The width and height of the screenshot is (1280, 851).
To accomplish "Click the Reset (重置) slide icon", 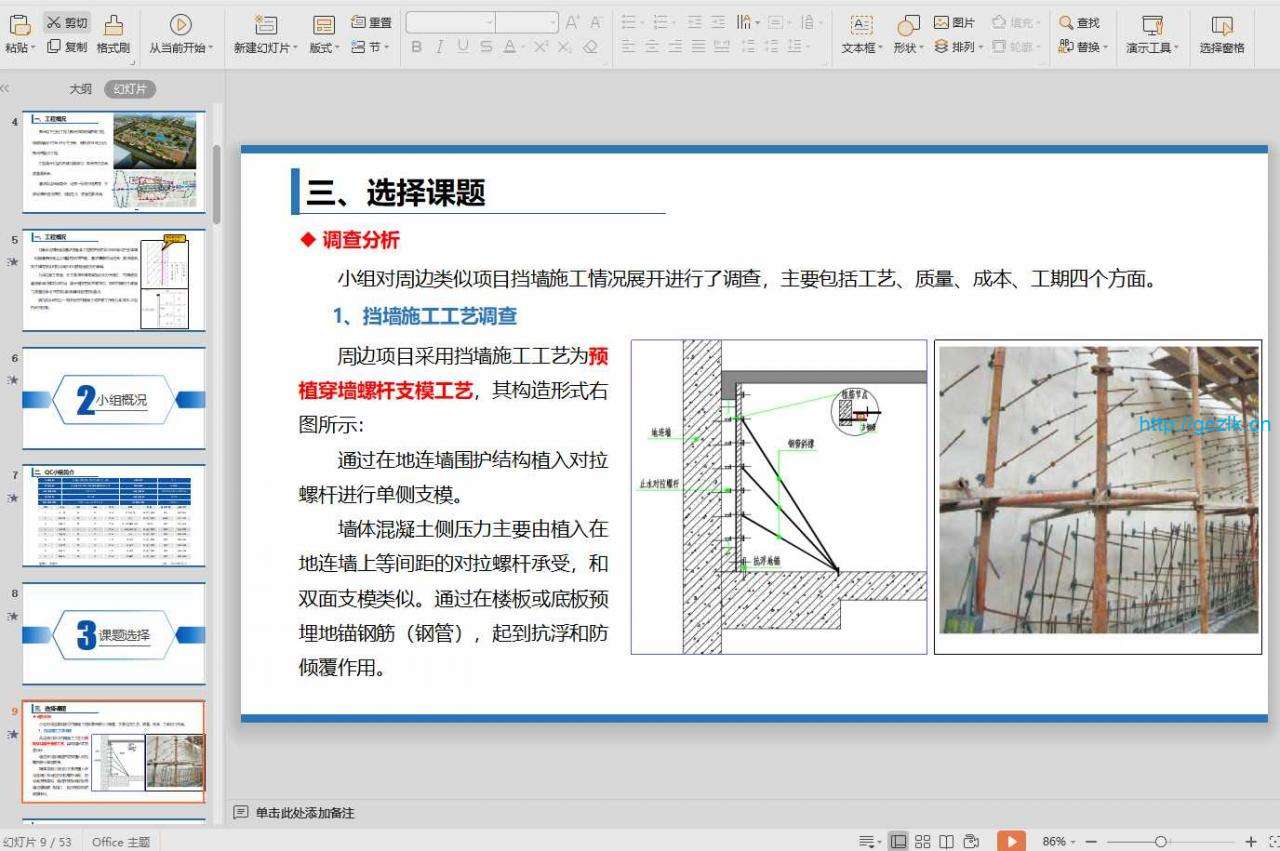I will (359, 22).
